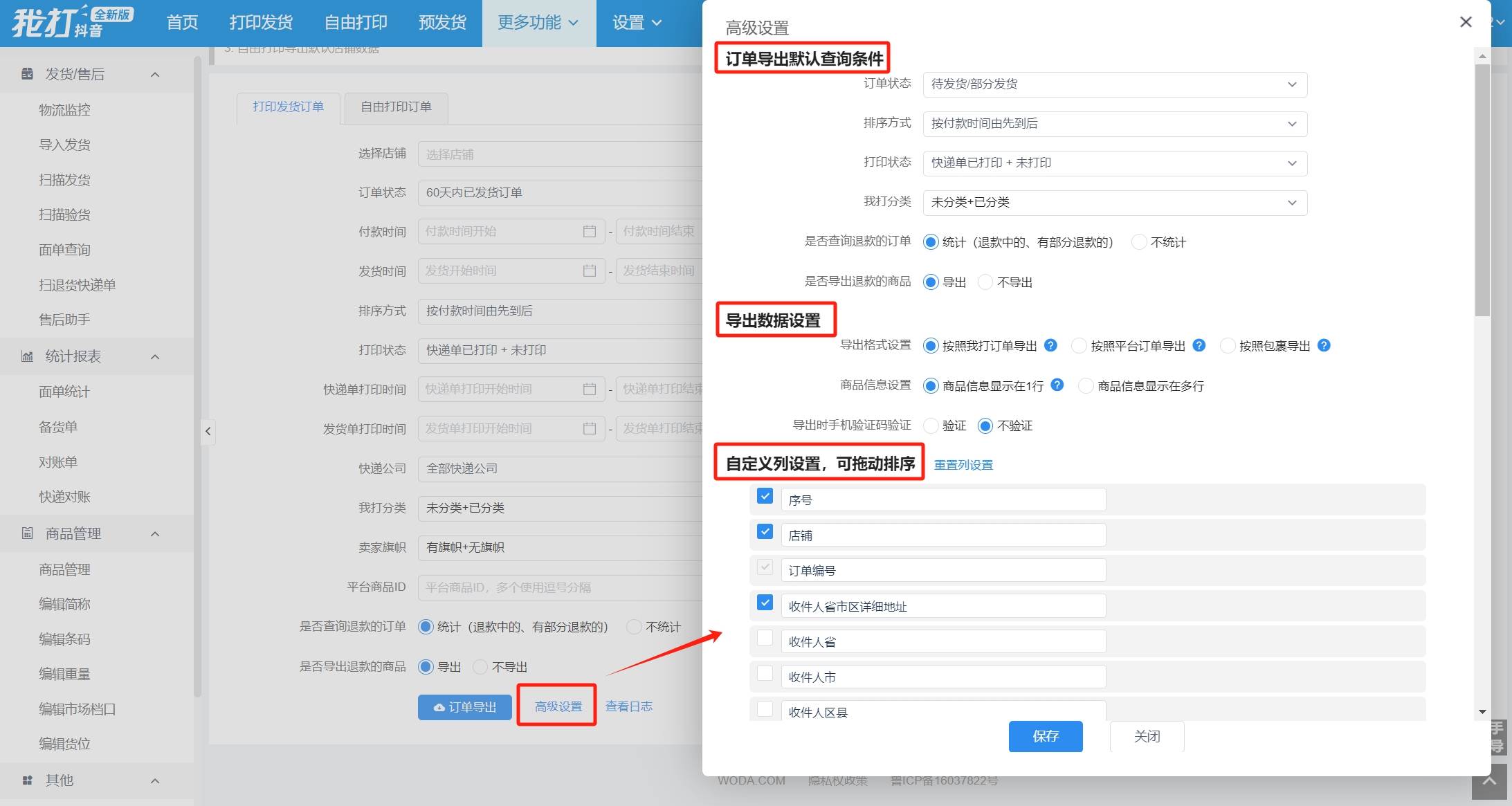
Task: Collapse the 统计报表 sidebar section
Action: pos(155,357)
